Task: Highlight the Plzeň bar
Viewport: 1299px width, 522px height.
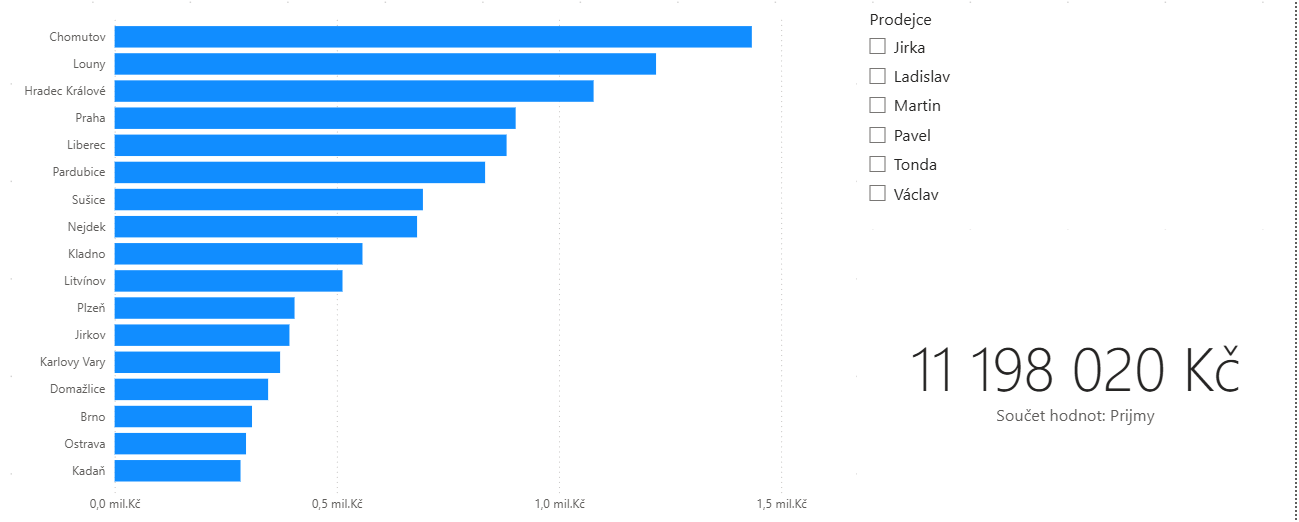Action: click(x=204, y=308)
